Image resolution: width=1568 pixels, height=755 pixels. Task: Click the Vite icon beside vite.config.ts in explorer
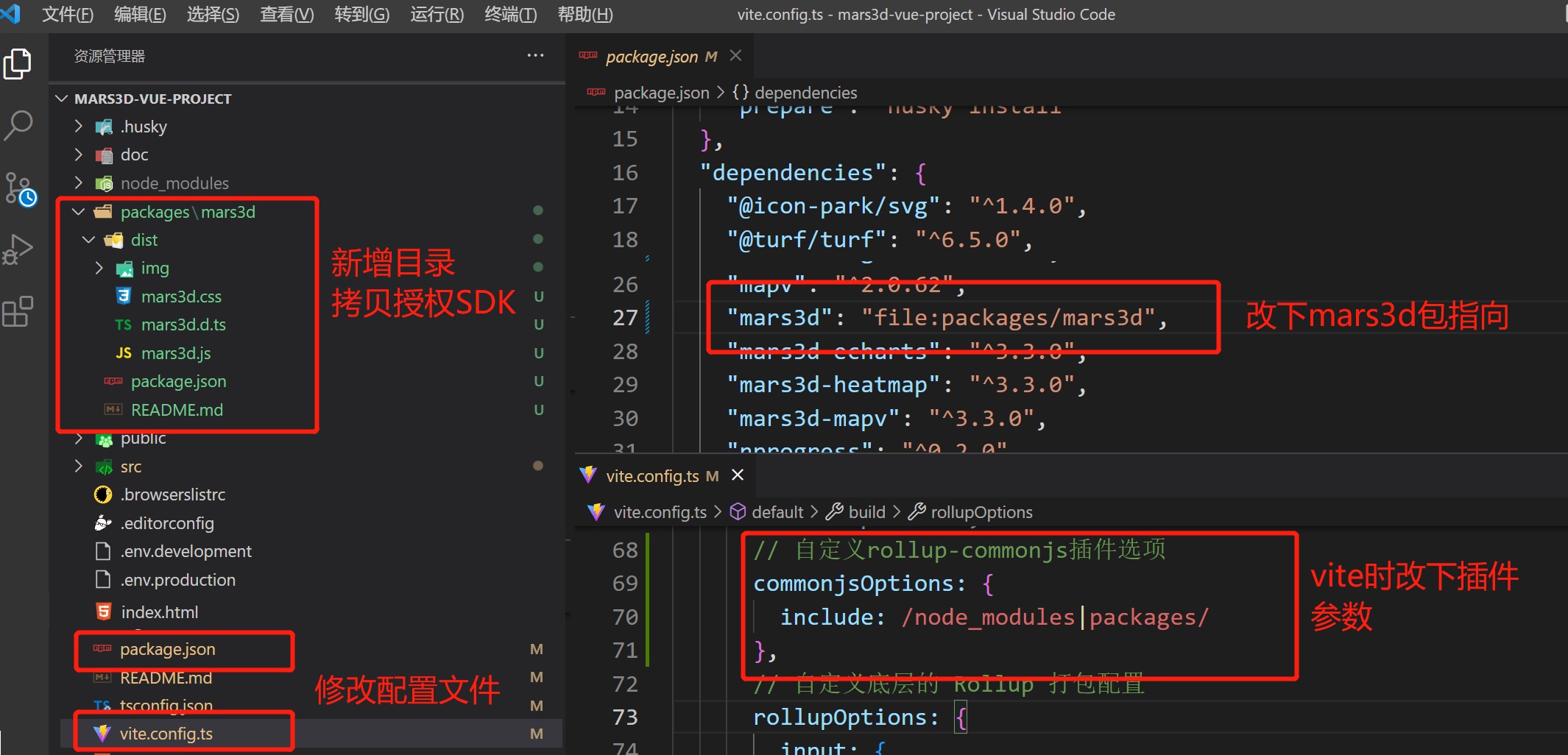[x=102, y=734]
